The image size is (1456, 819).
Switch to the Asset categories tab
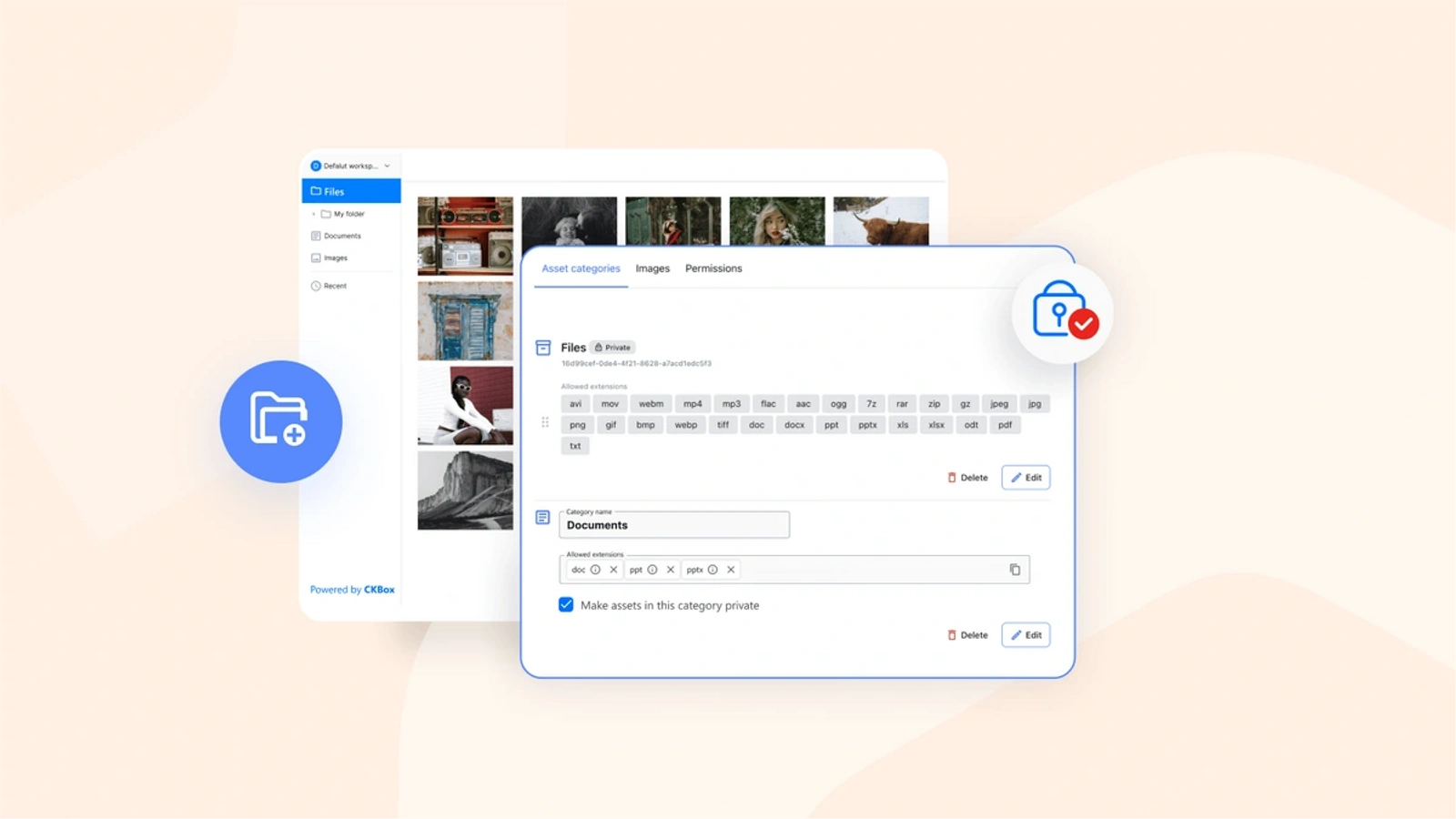[581, 268]
